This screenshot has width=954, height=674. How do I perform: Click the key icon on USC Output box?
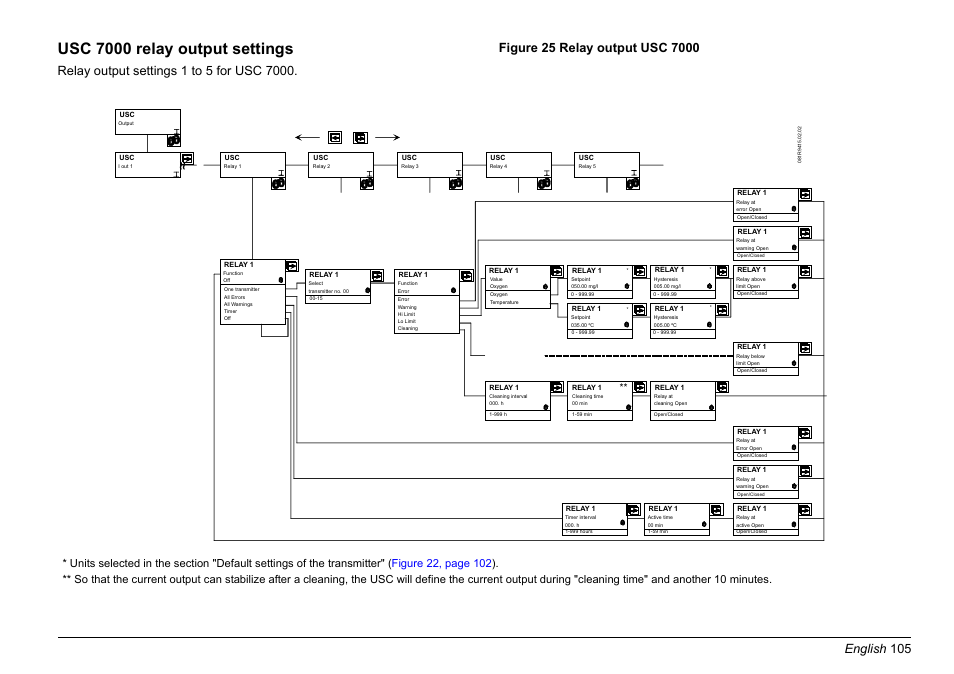pyautogui.click(x=174, y=141)
